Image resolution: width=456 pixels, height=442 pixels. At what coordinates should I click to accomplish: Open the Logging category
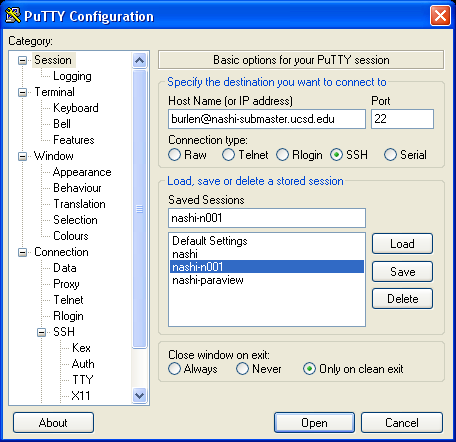pyautogui.click(x=72, y=76)
